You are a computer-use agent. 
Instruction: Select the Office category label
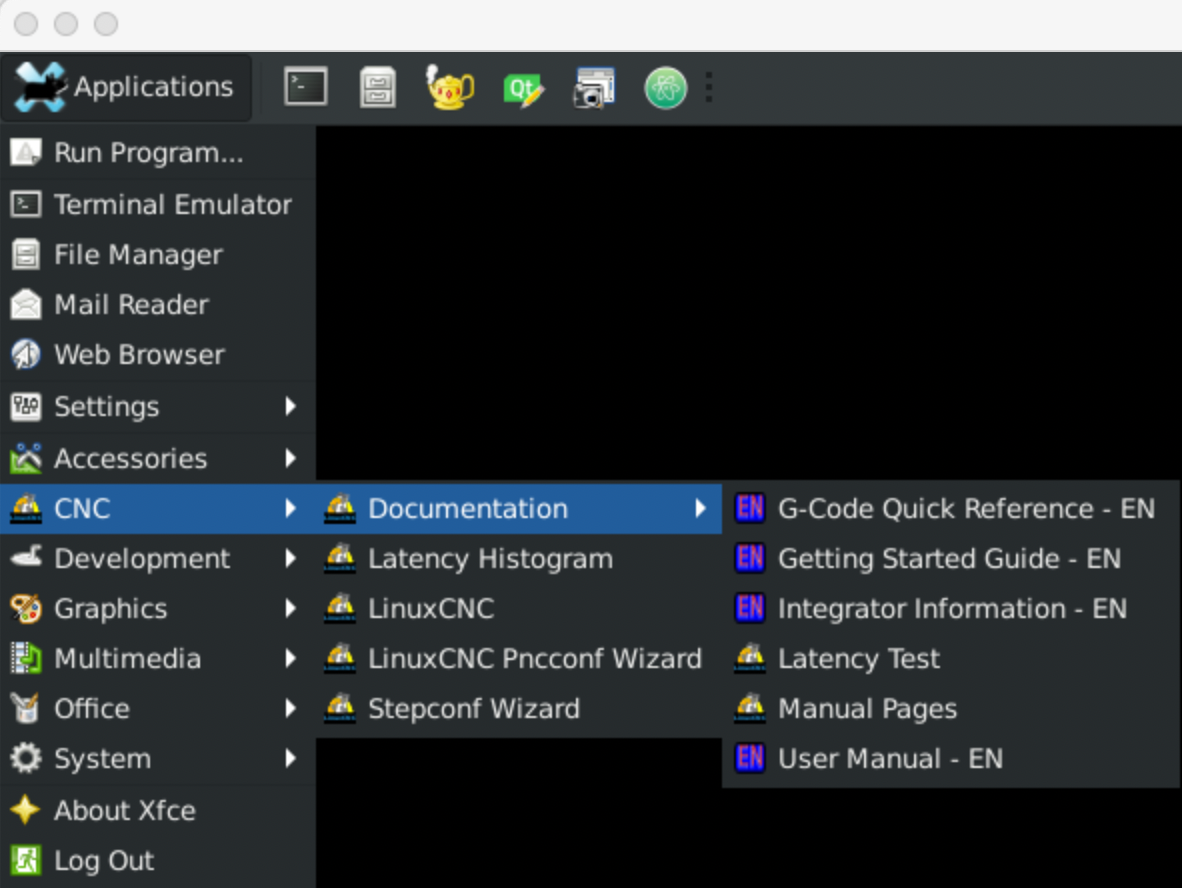point(92,709)
